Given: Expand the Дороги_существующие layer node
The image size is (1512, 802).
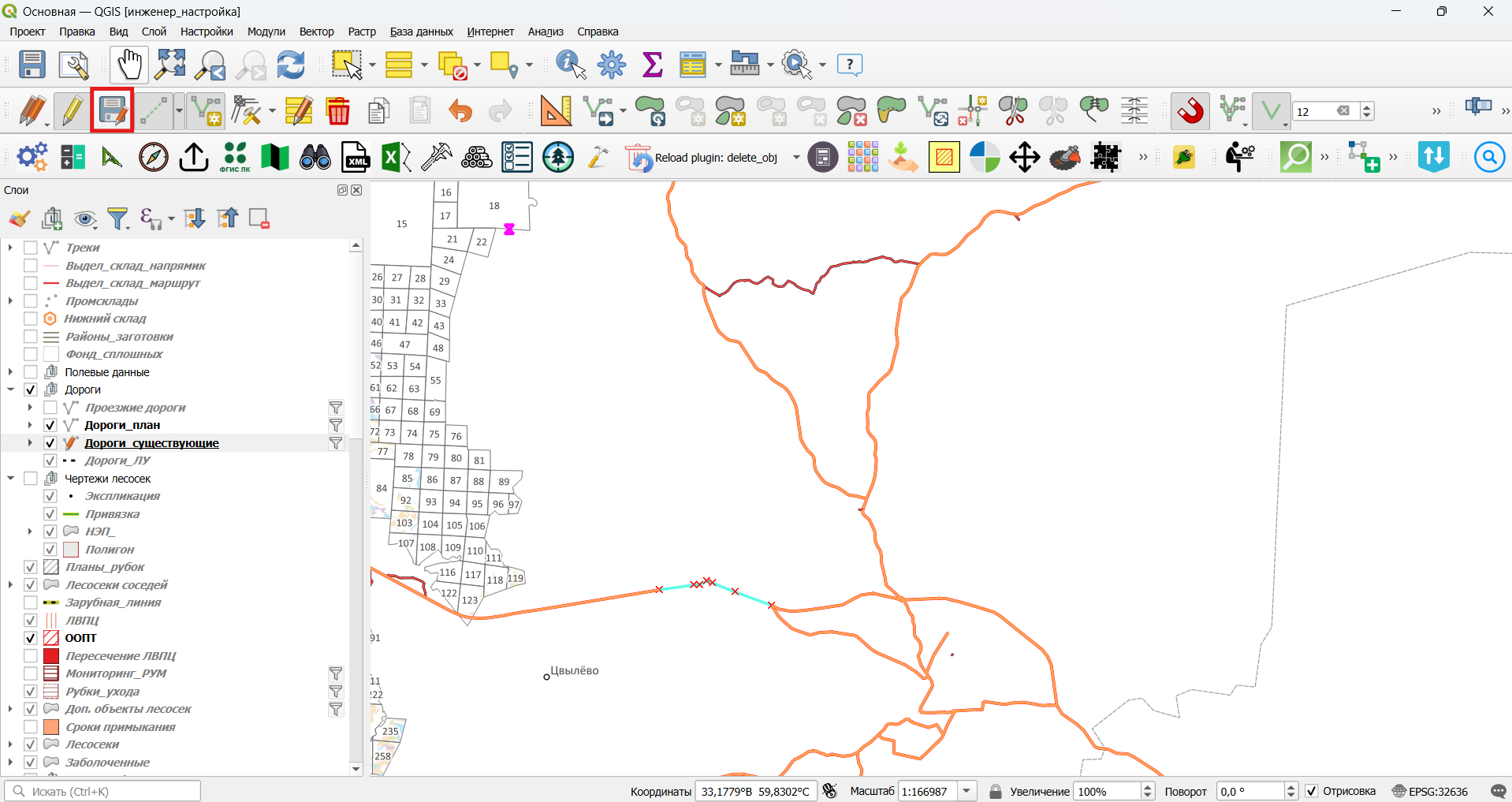Looking at the screenshot, I should click(30, 443).
